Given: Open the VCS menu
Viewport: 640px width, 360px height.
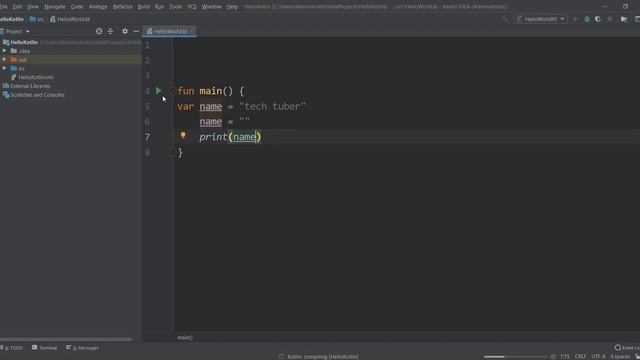Looking at the screenshot, I should pos(192,7).
